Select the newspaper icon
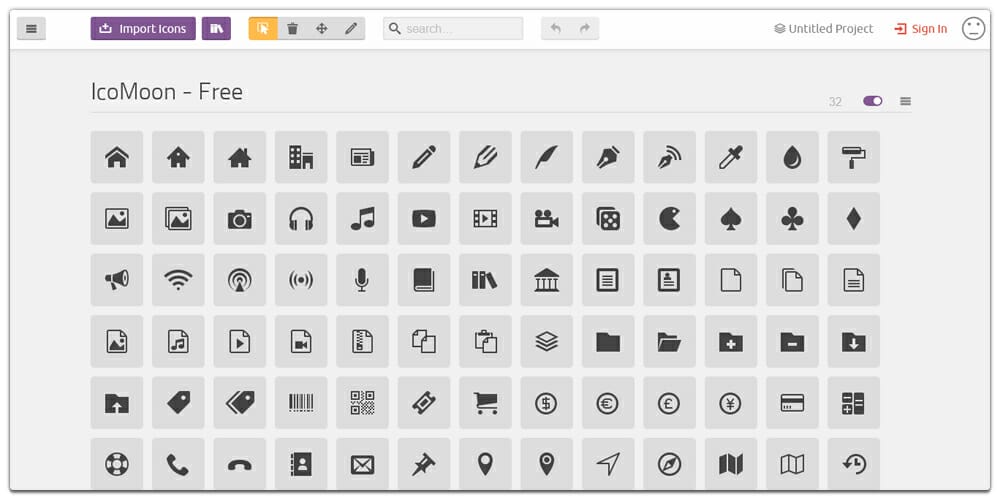 (362, 157)
